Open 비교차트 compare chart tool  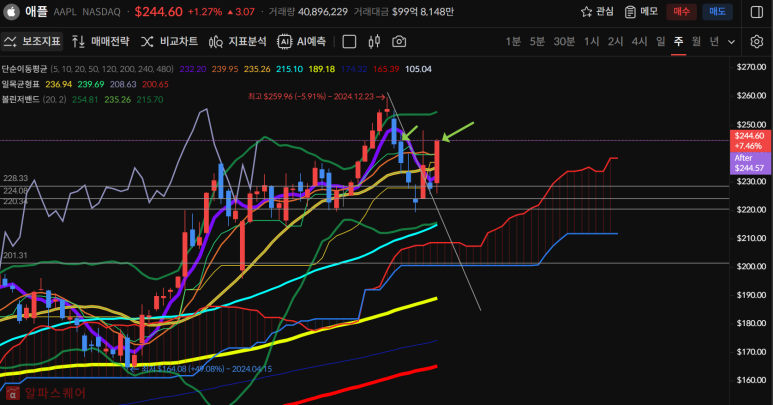point(169,42)
